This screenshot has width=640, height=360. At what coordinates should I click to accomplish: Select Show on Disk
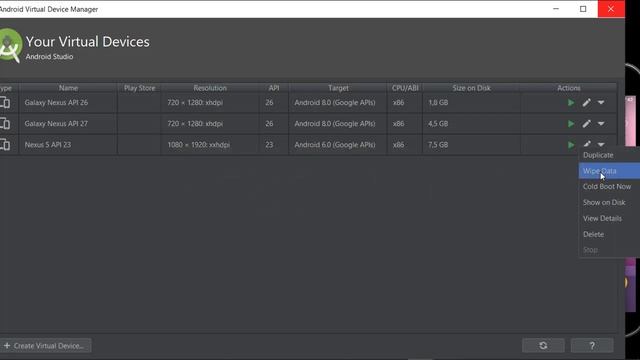pos(609,202)
